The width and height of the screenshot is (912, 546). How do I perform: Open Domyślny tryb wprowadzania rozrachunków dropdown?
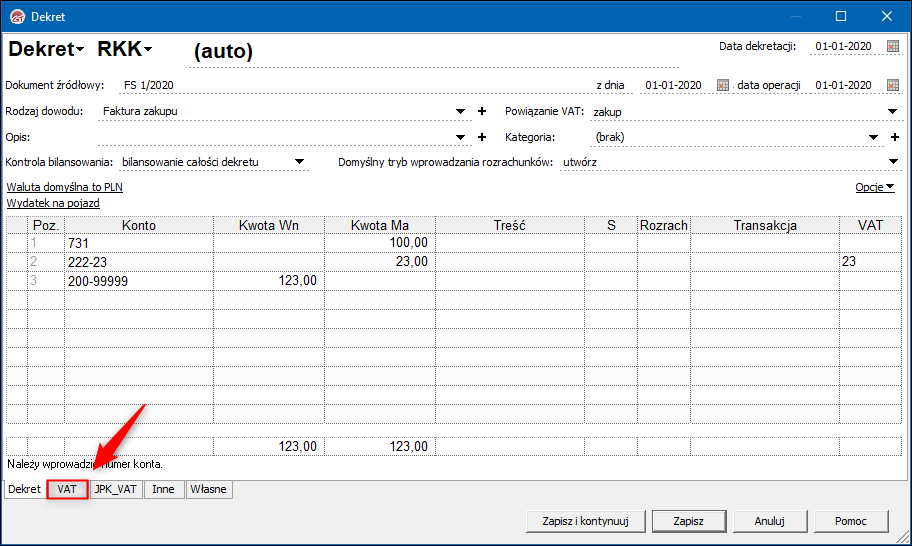(x=893, y=162)
